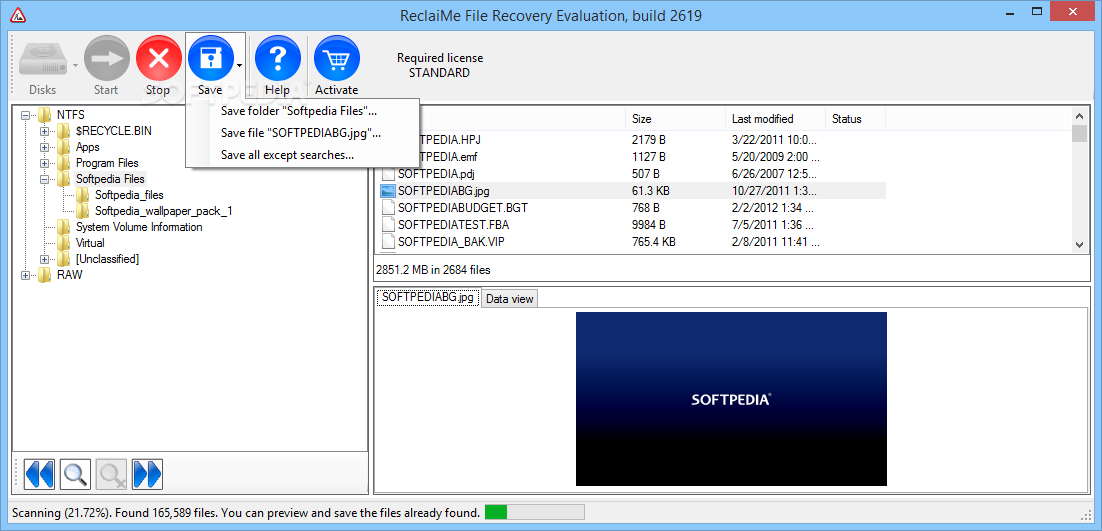Image resolution: width=1102 pixels, height=531 pixels.
Task: Click the Activate shopping cart icon
Action: click(x=337, y=58)
